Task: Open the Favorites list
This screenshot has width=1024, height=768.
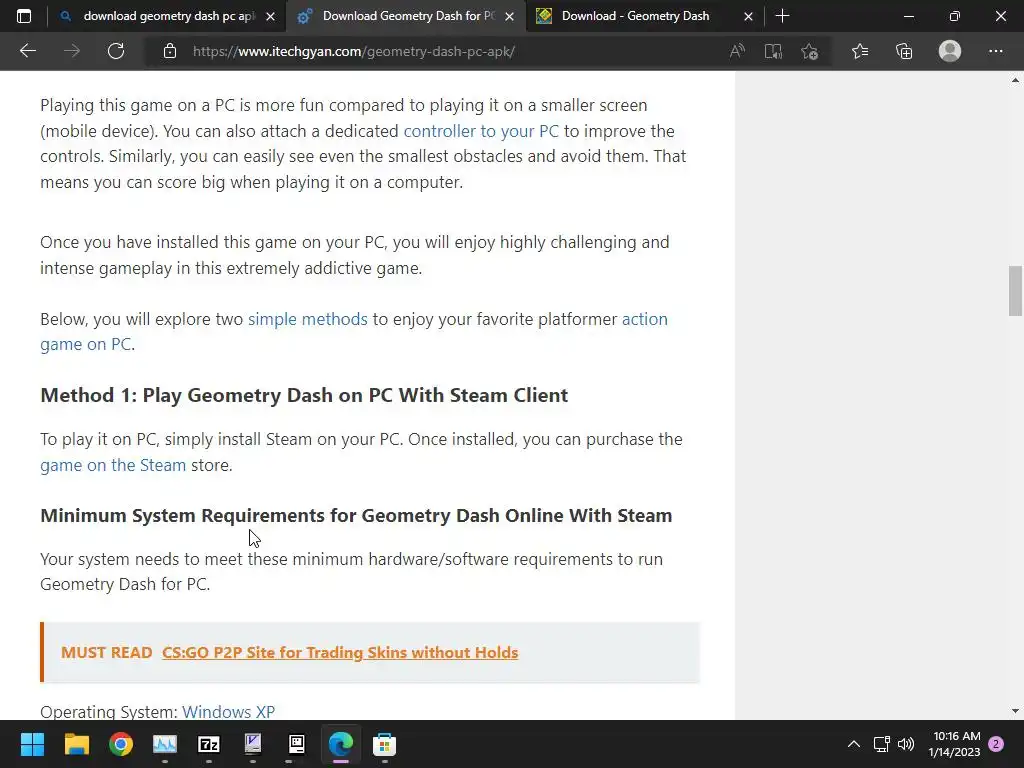Action: (x=860, y=51)
